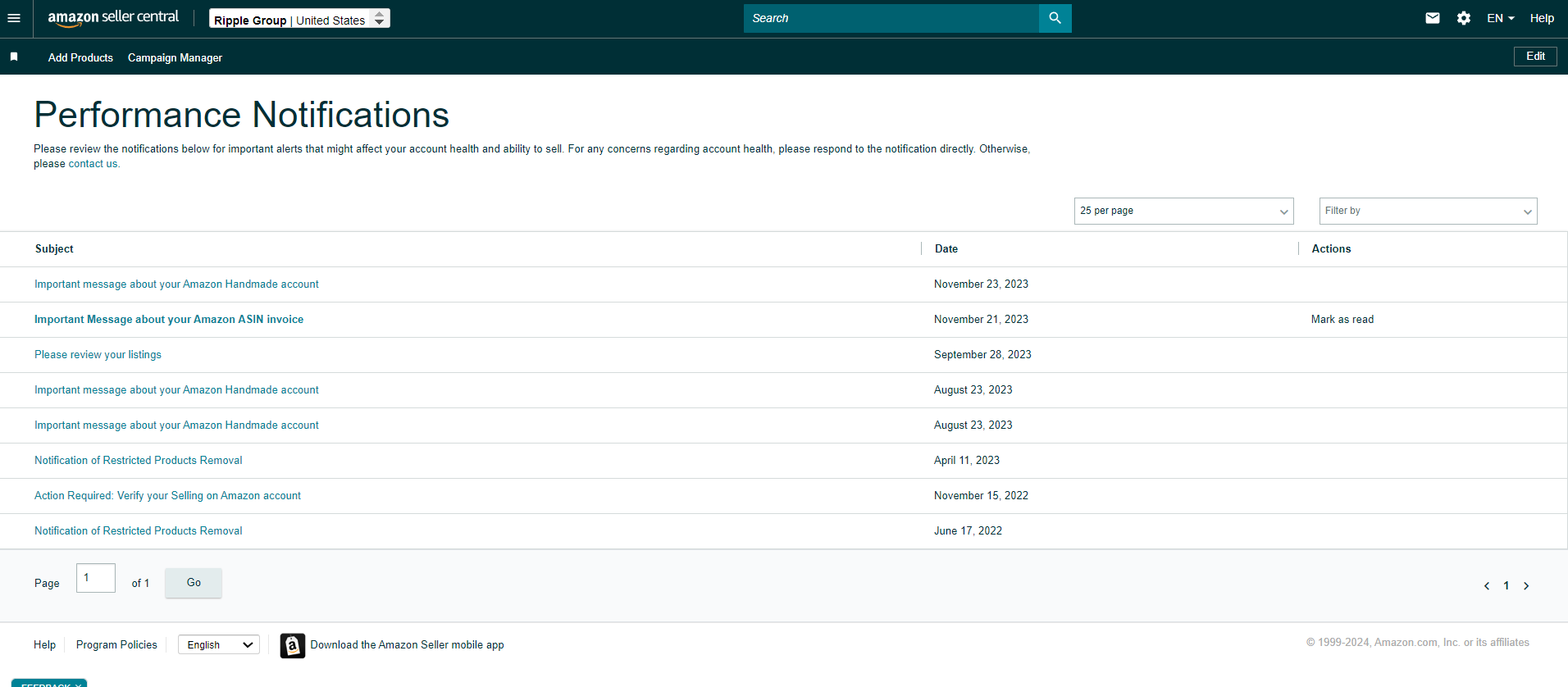Image resolution: width=1568 pixels, height=687 pixels.
Task: Click into the Search field
Action: pyautogui.click(x=891, y=18)
